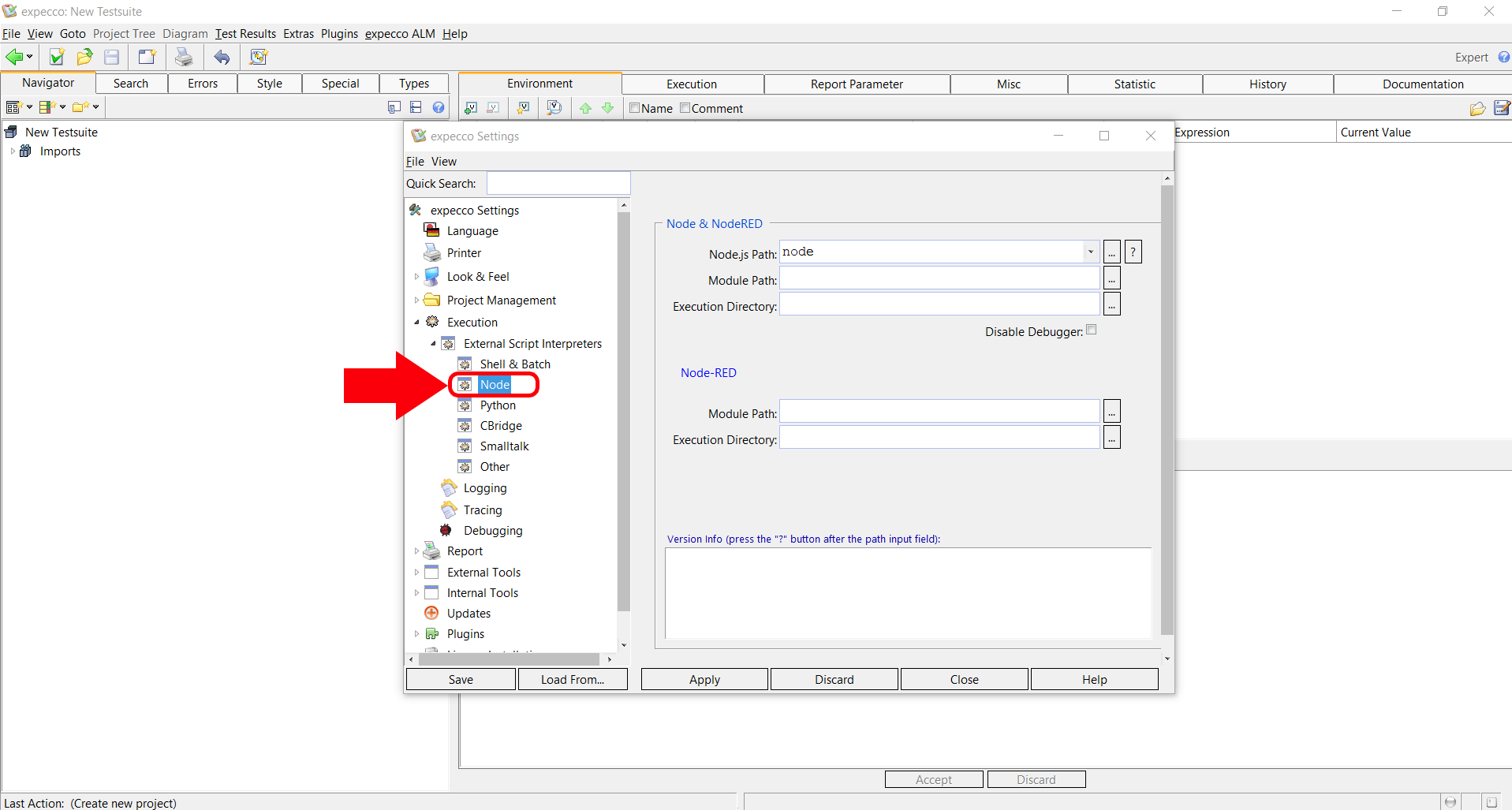Click the blue help icon in Navigator toolbar

439,107
